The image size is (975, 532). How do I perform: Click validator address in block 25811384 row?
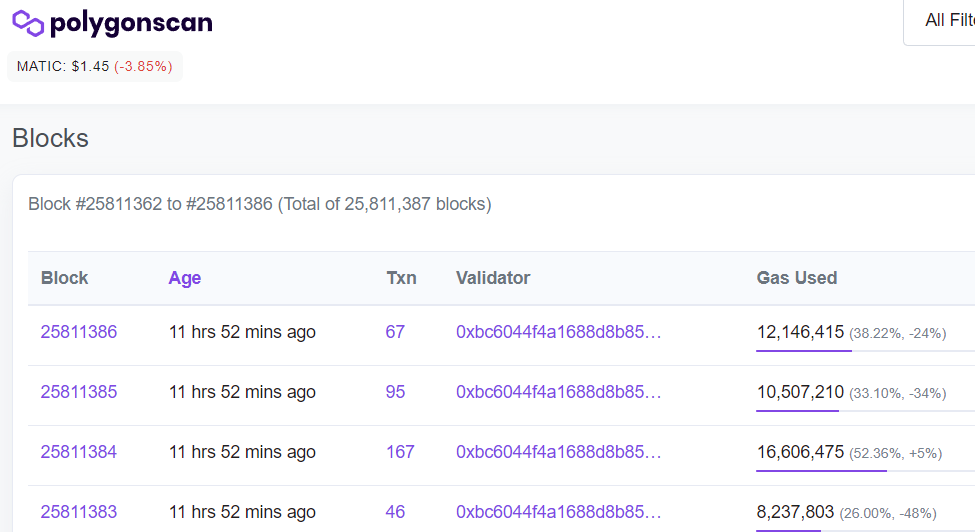pos(559,452)
